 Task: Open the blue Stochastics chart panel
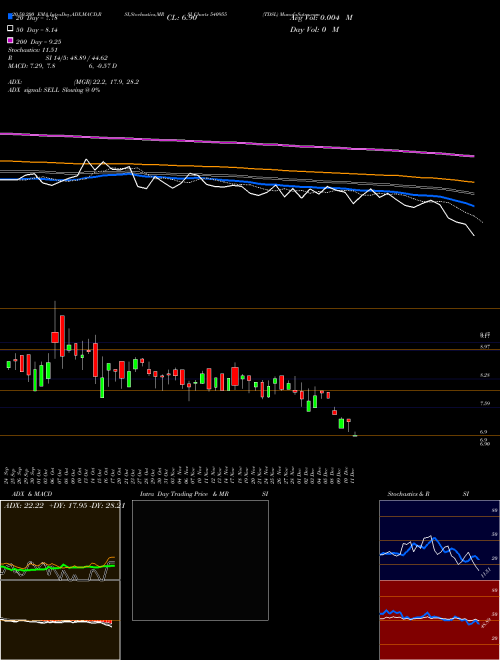tap(439, 540)
